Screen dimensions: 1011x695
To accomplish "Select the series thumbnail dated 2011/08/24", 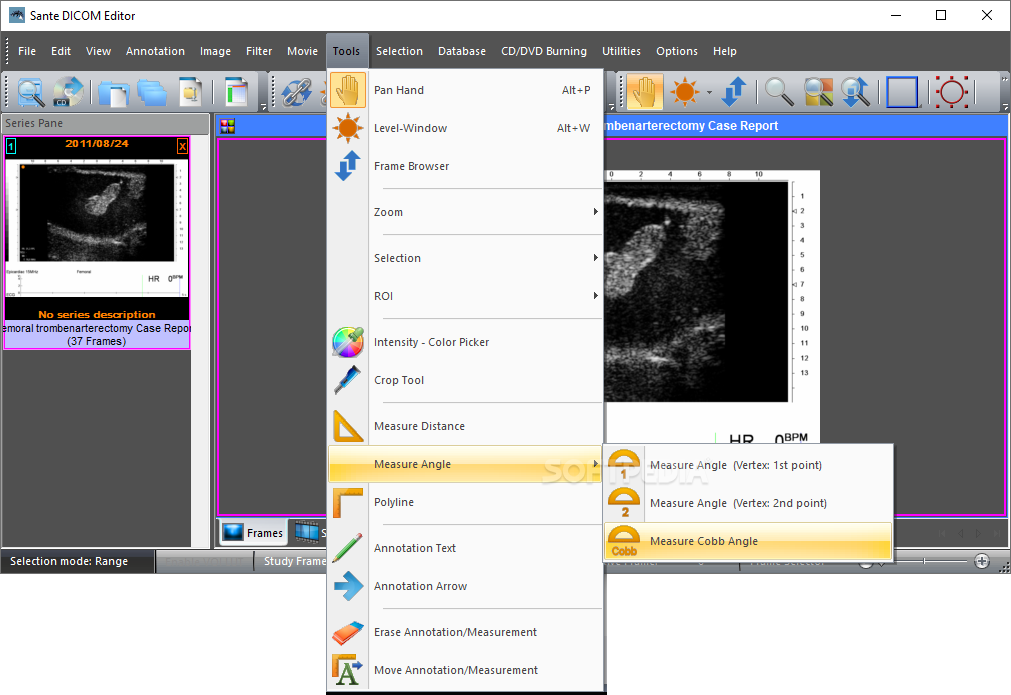I will pos(97,242).
